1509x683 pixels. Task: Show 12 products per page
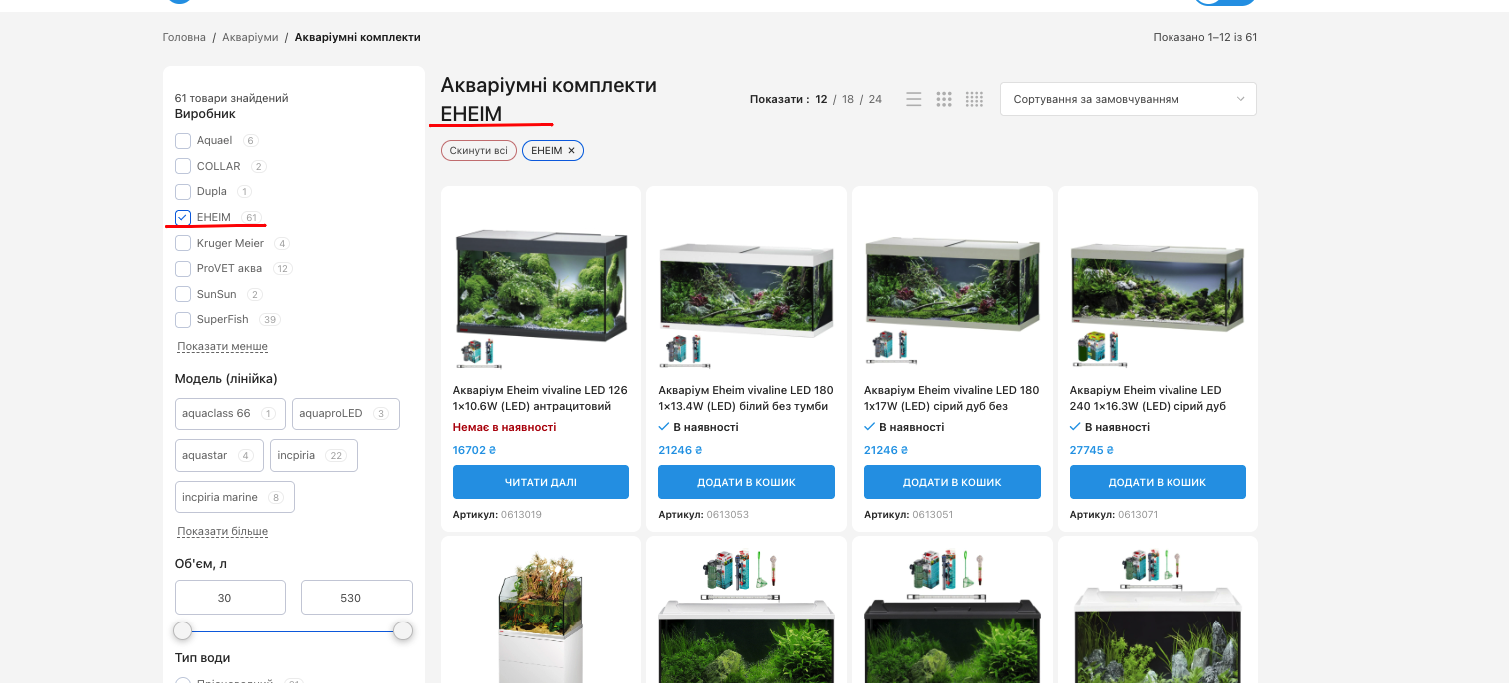click(821, 99)
